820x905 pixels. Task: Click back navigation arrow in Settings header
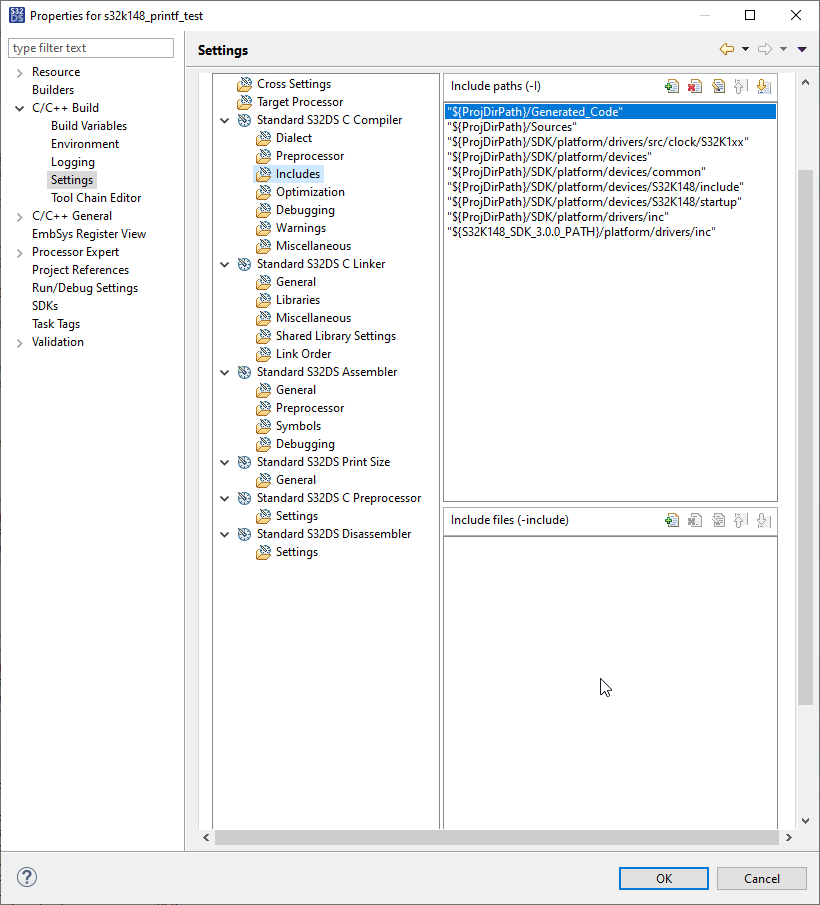[727, 49]
